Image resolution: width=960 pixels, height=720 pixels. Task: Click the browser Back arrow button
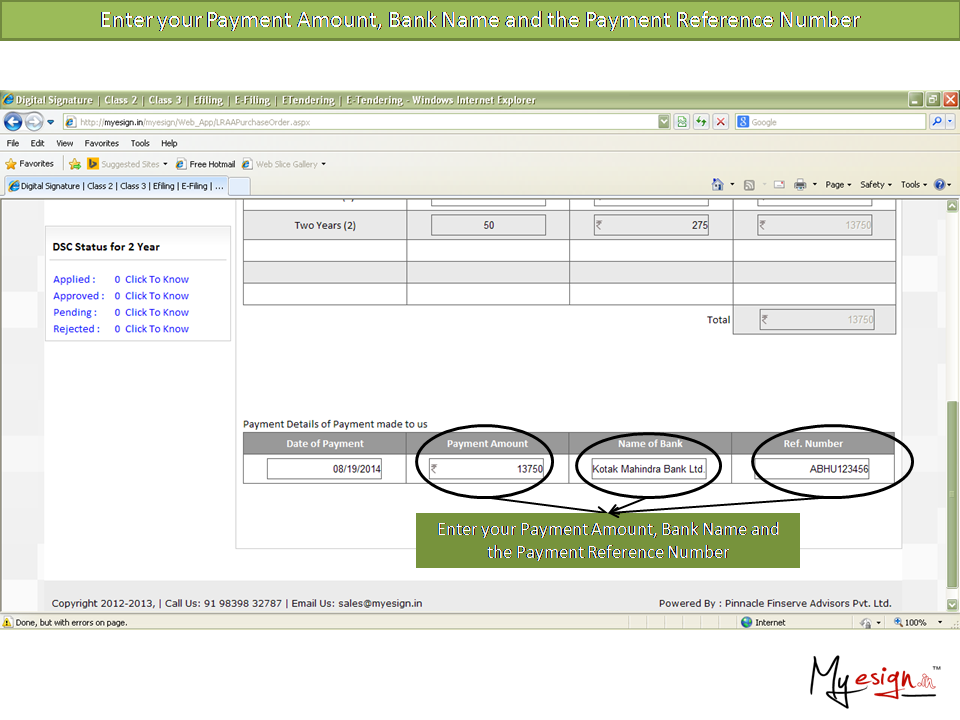pos(13,122)
